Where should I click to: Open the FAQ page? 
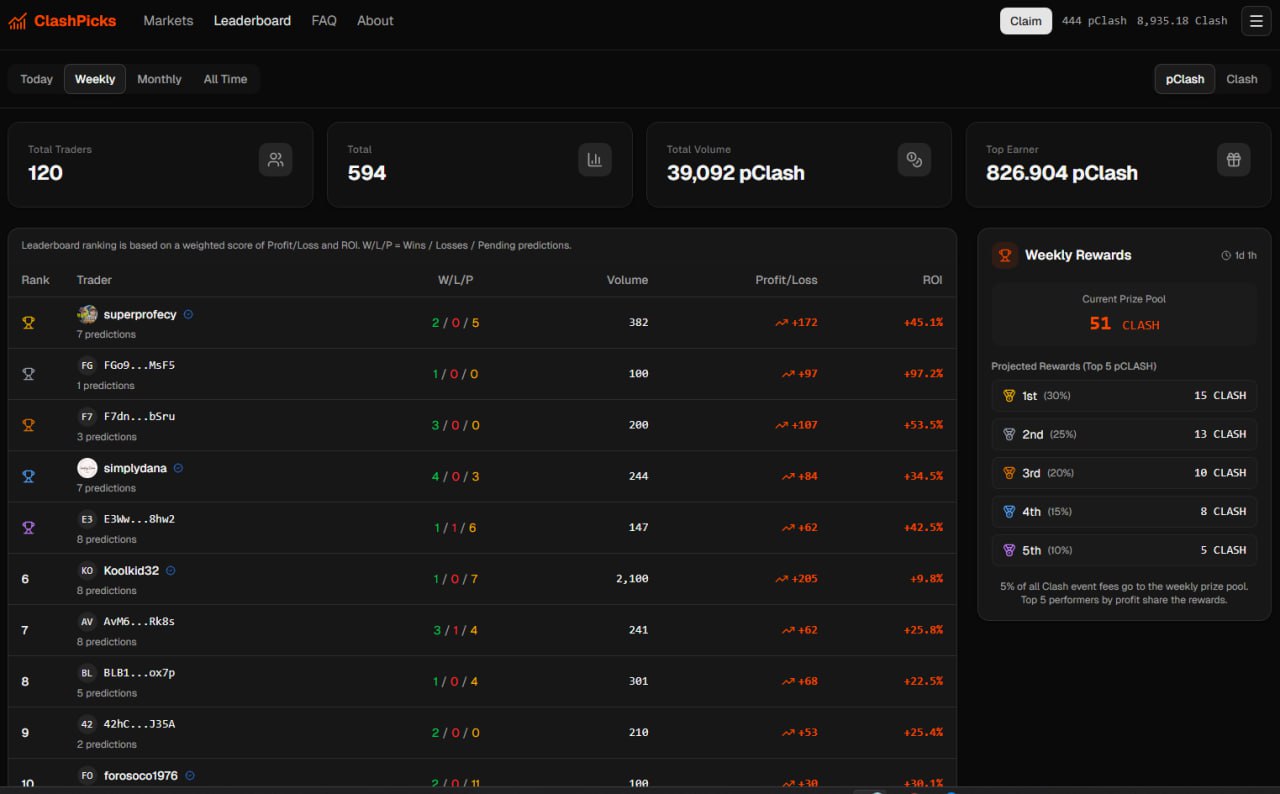click(x=324, y=20)
